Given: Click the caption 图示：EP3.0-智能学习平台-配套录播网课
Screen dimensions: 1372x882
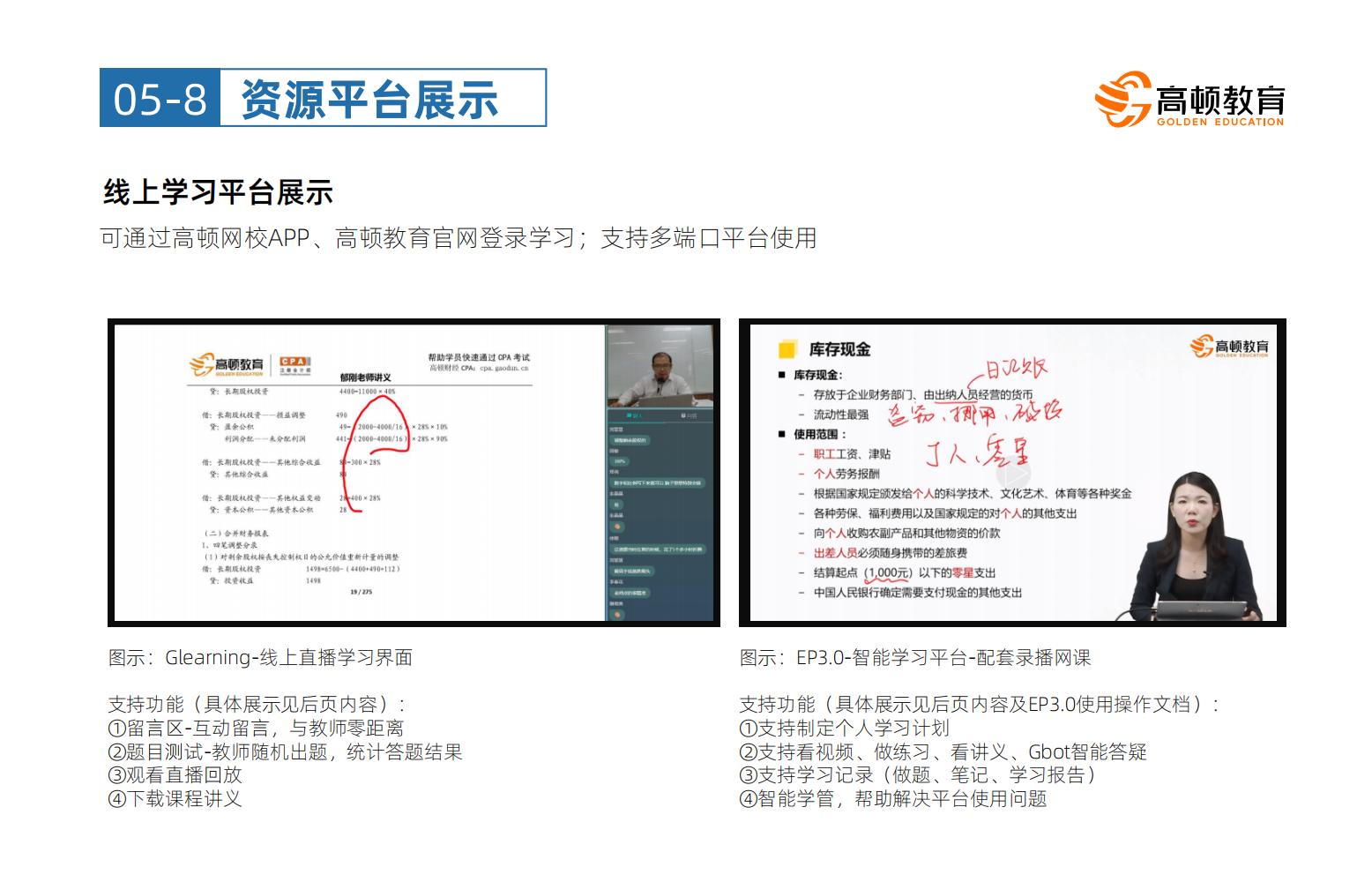Looking at the screenshot, I should coord(915,657).
